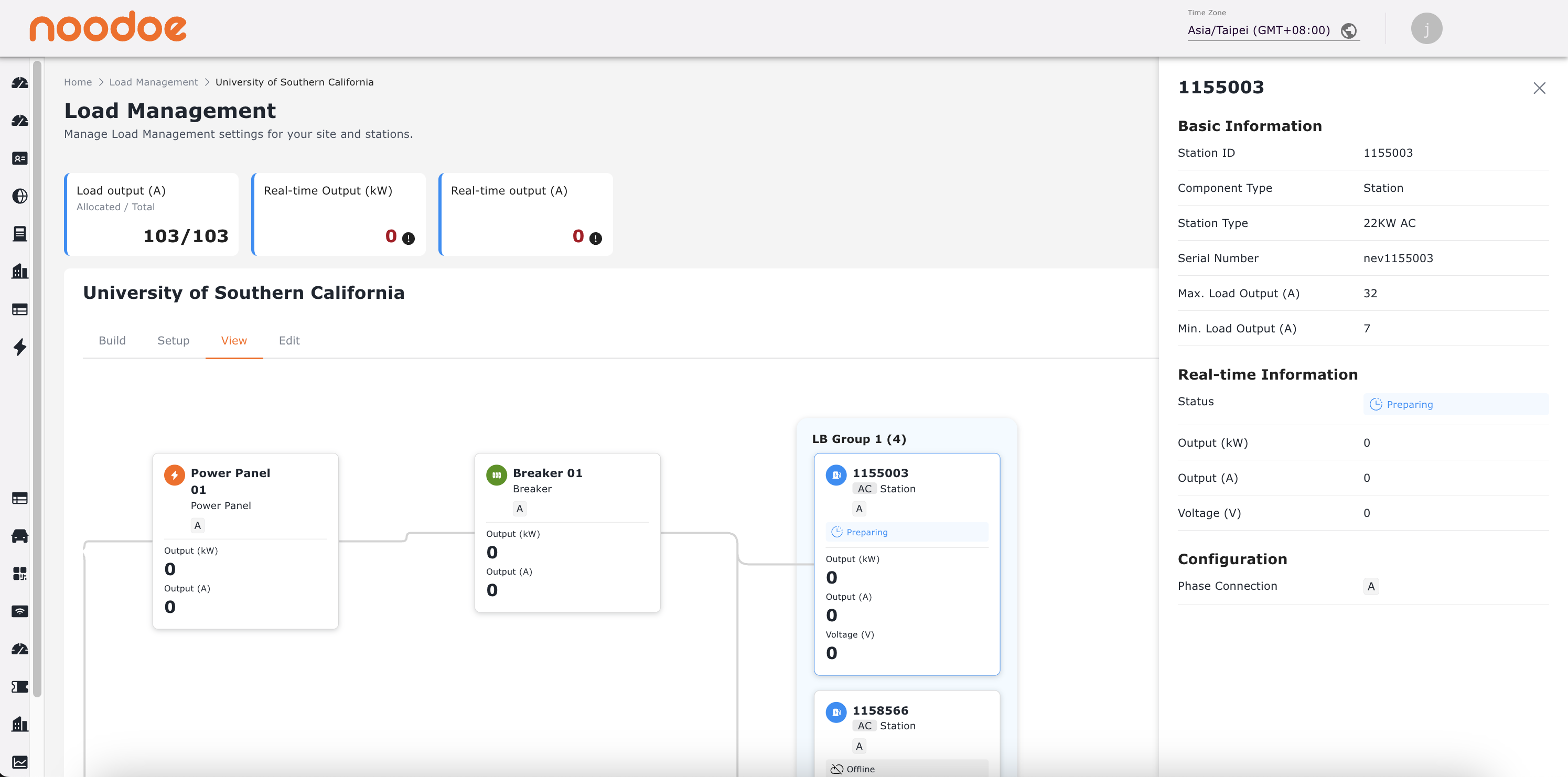Click serial number nev1155003

(1398, 258)
